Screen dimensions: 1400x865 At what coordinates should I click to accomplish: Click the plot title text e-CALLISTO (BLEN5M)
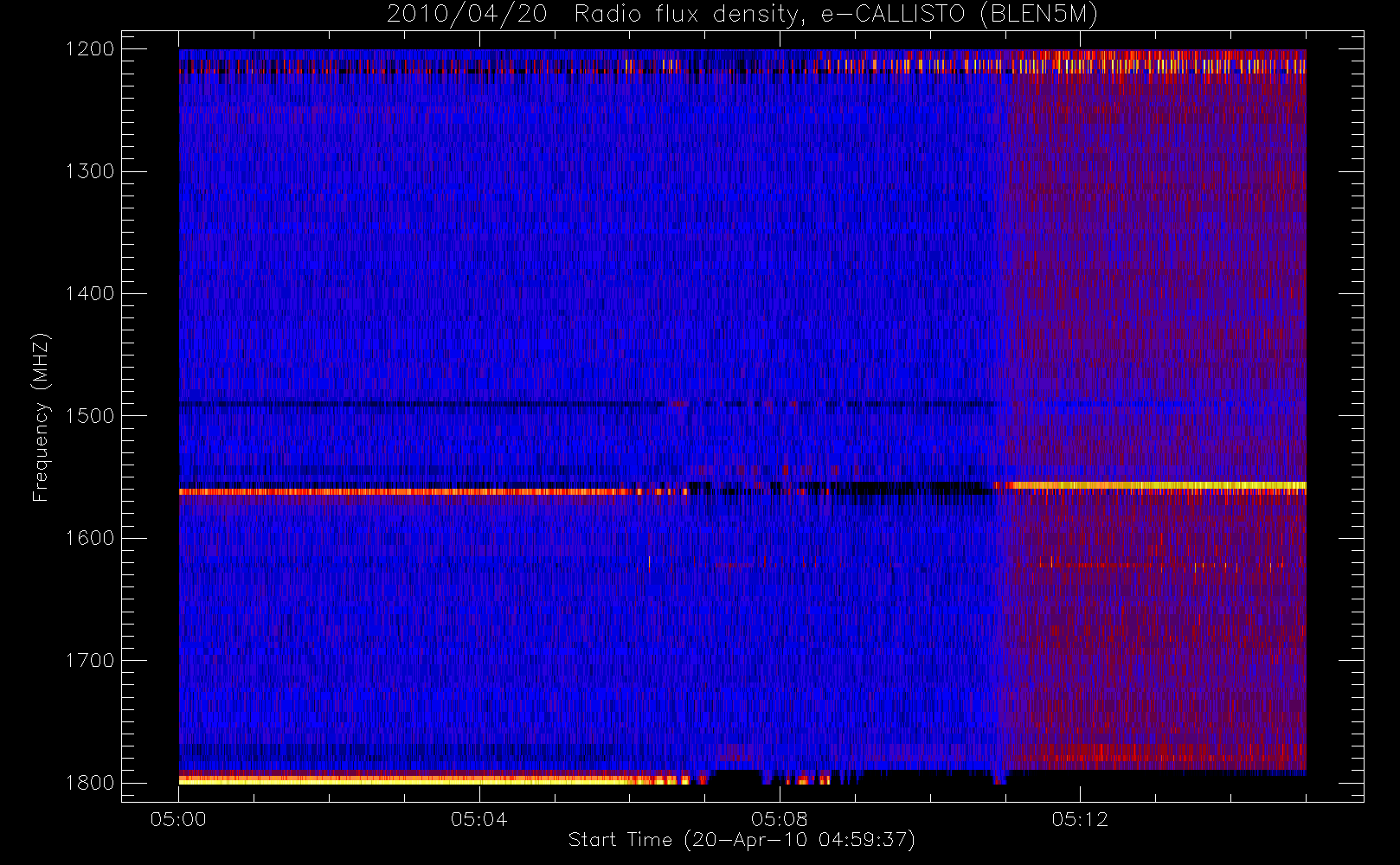[x=960, y=15]
